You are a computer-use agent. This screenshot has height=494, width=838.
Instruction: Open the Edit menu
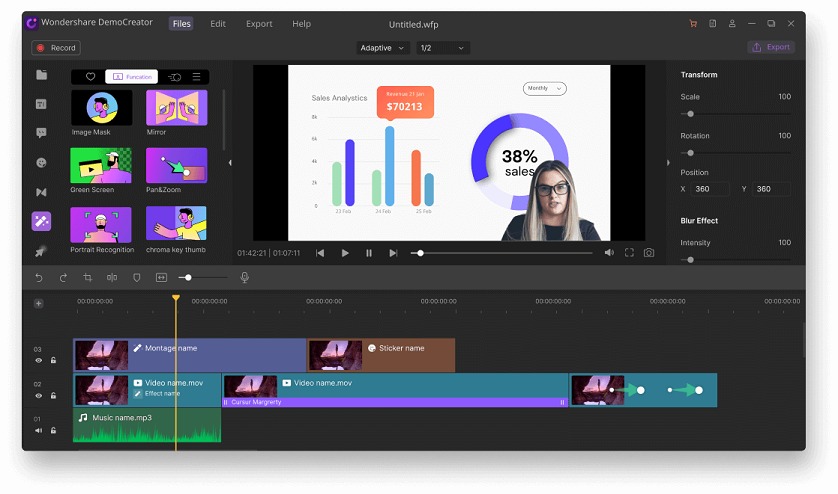pyautogui.click(x=218, y=24)
